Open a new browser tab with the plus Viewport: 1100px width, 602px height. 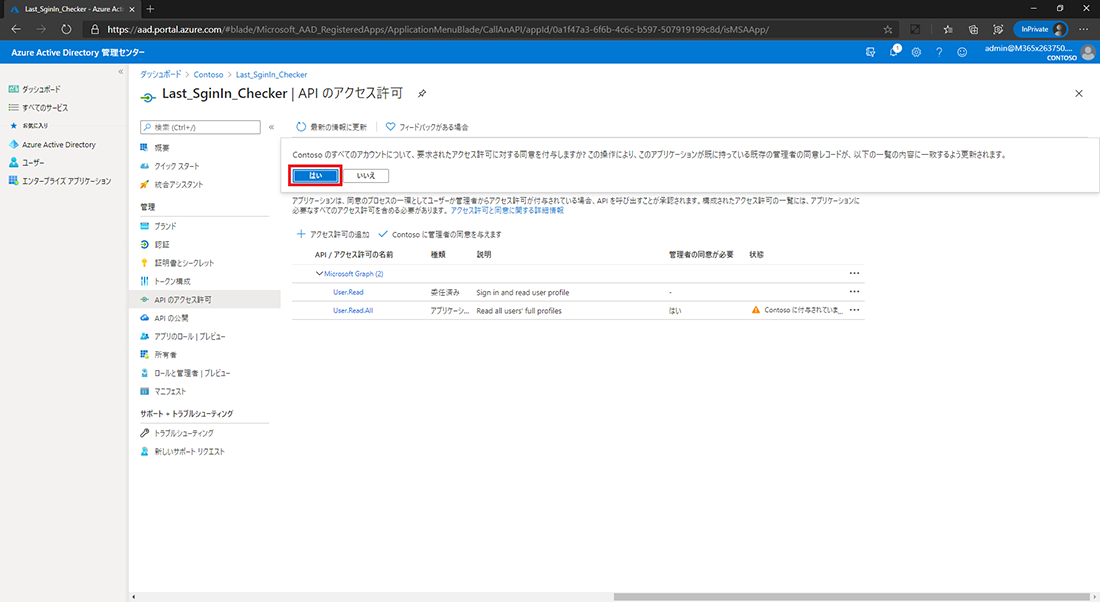click(150, 9)
